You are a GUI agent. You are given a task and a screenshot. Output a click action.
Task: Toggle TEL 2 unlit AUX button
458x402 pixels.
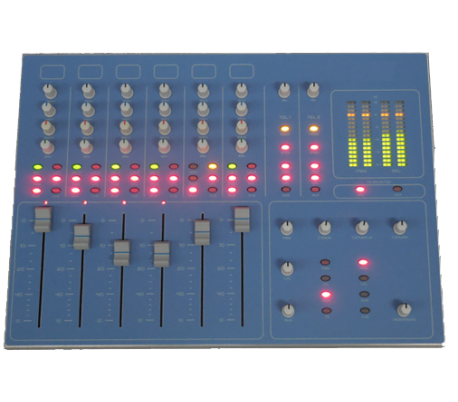(315, 189)
